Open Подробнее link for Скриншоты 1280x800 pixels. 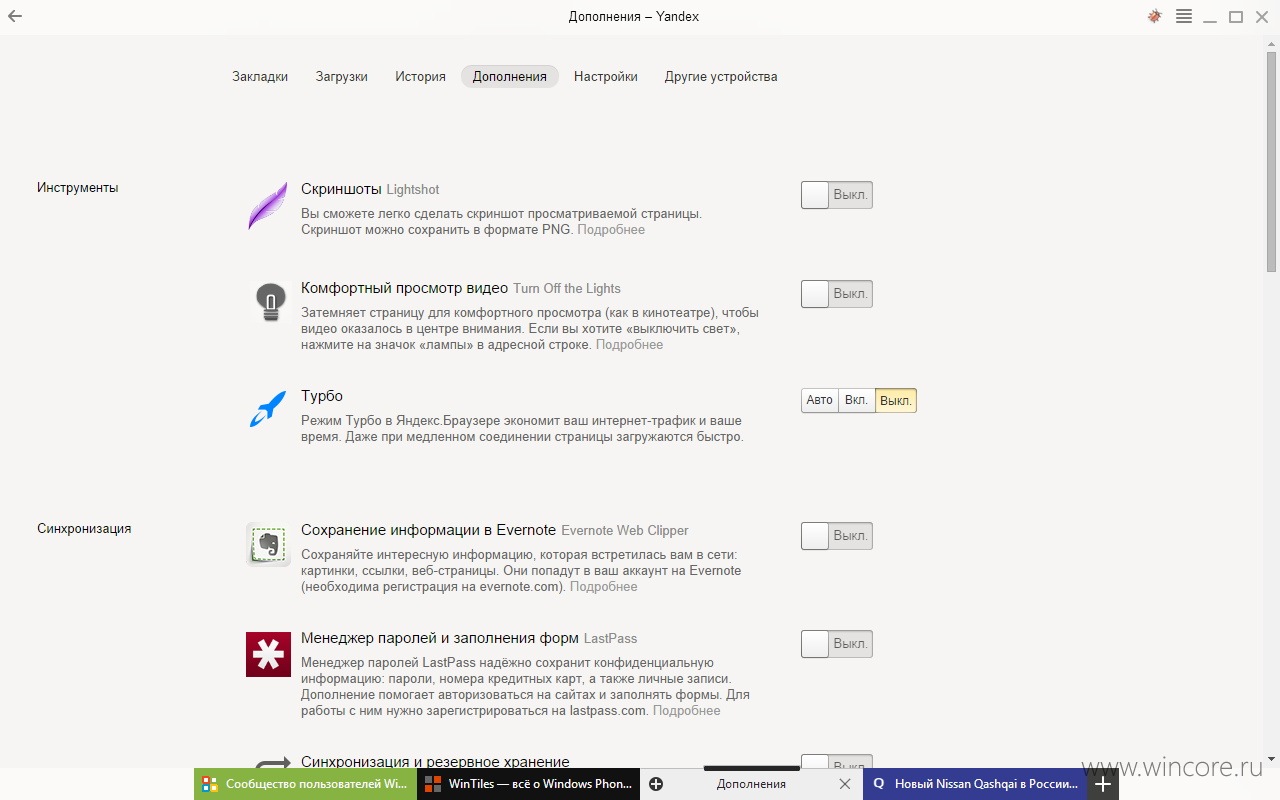coord(611,230)
